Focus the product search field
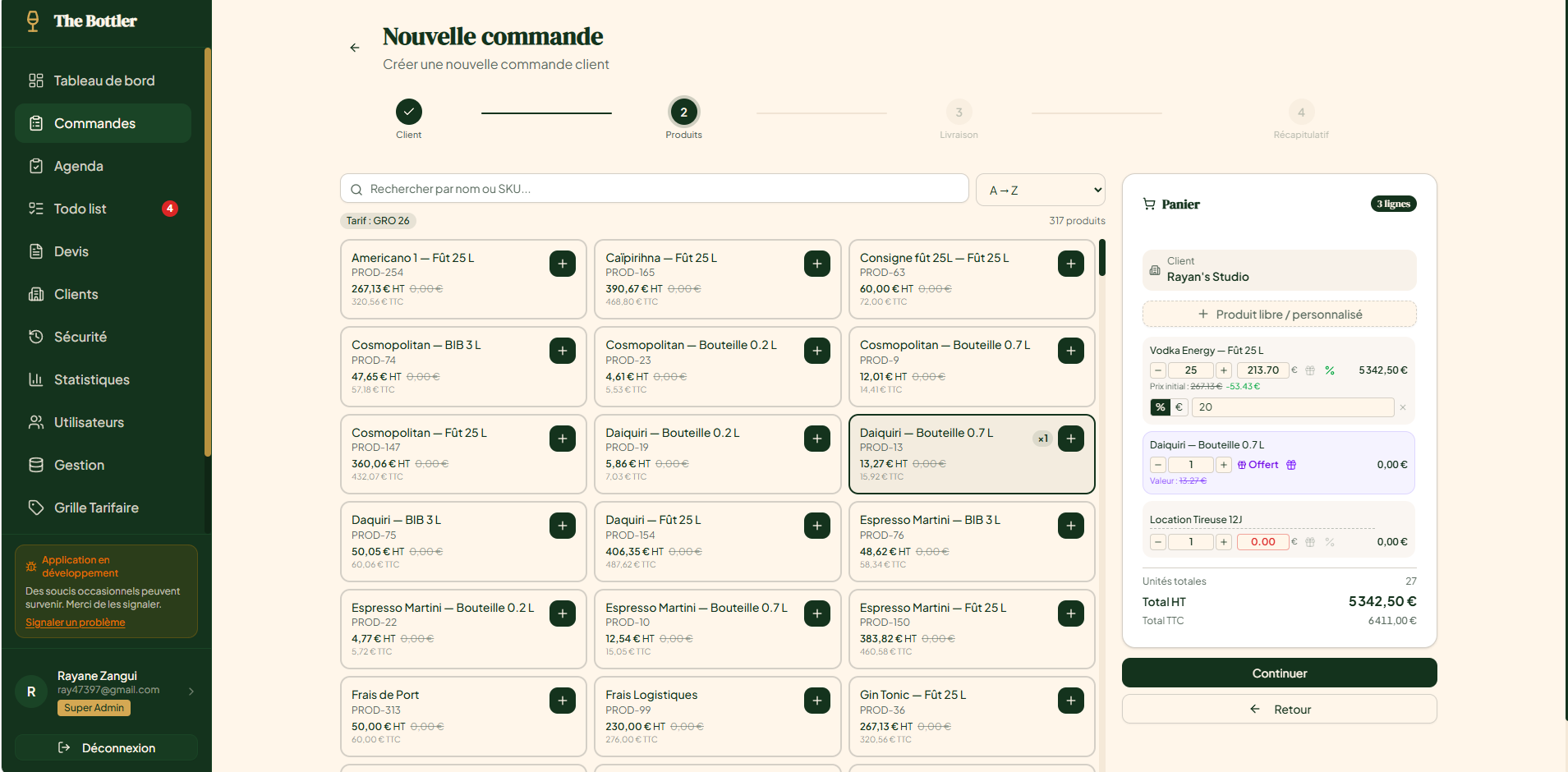Screen dimensions: 1568x772 point(655,189)
